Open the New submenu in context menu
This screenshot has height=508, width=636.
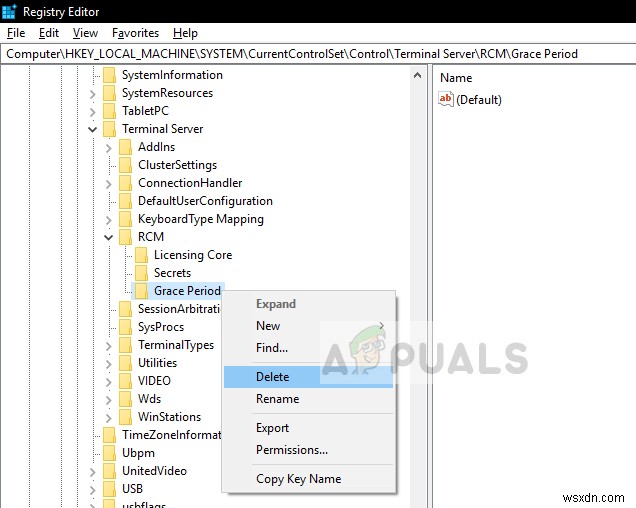tap(308, 326)
